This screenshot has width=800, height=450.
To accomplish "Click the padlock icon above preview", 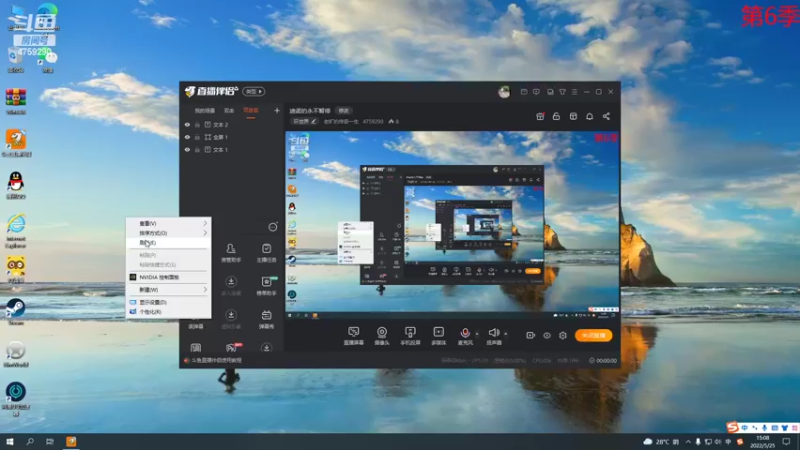I will point(556,116).
